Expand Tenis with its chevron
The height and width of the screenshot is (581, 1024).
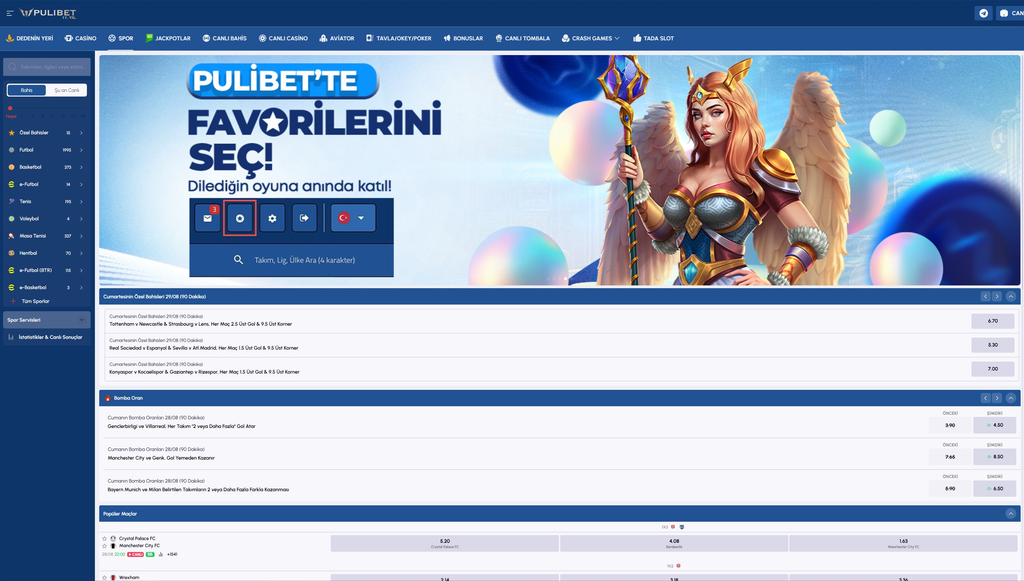tap(82, 201)
